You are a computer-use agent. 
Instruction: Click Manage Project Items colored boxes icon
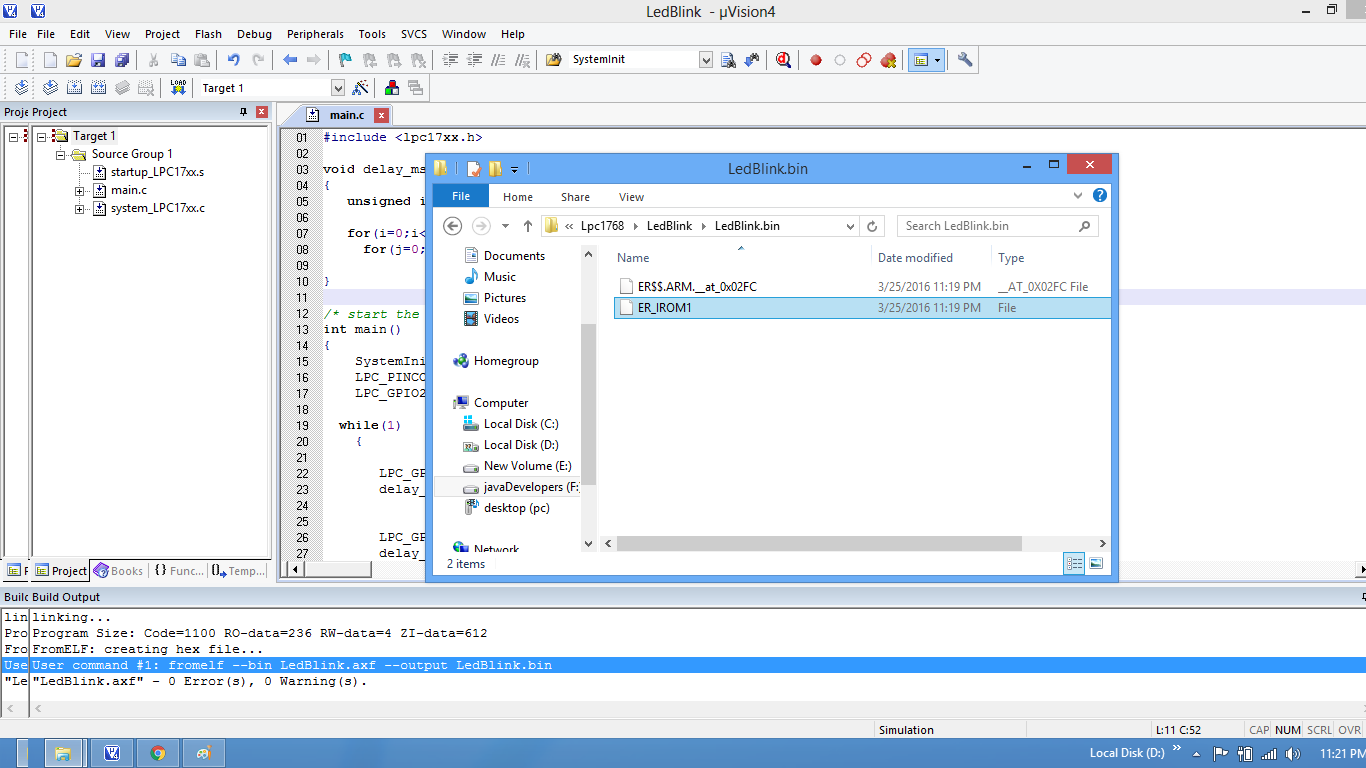coord(392,88)
